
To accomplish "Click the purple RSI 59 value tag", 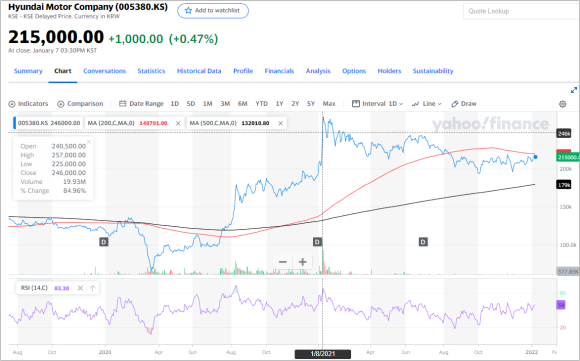I will point(561,305).
